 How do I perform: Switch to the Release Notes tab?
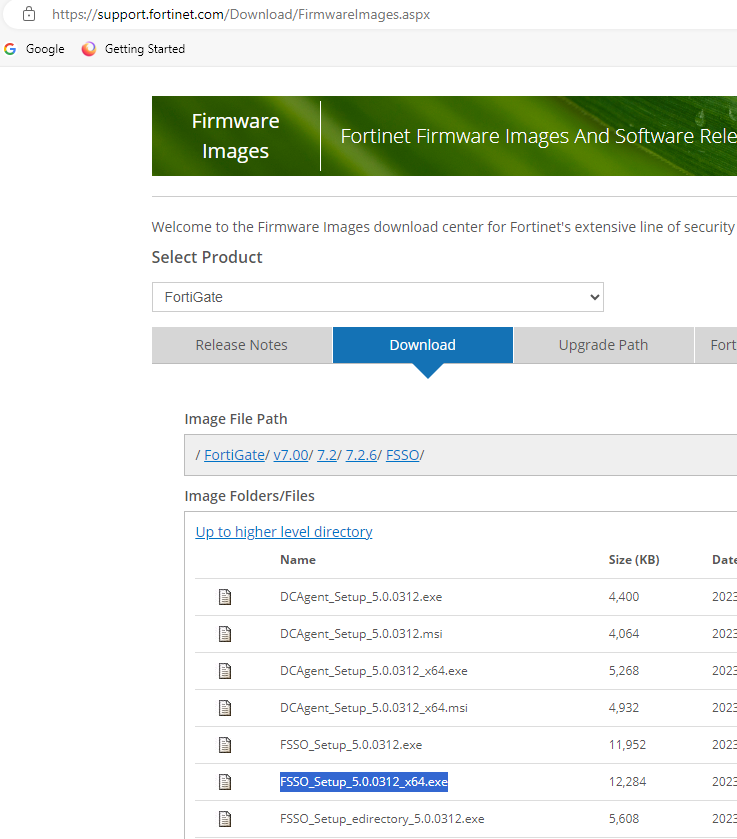pos(241,345)
